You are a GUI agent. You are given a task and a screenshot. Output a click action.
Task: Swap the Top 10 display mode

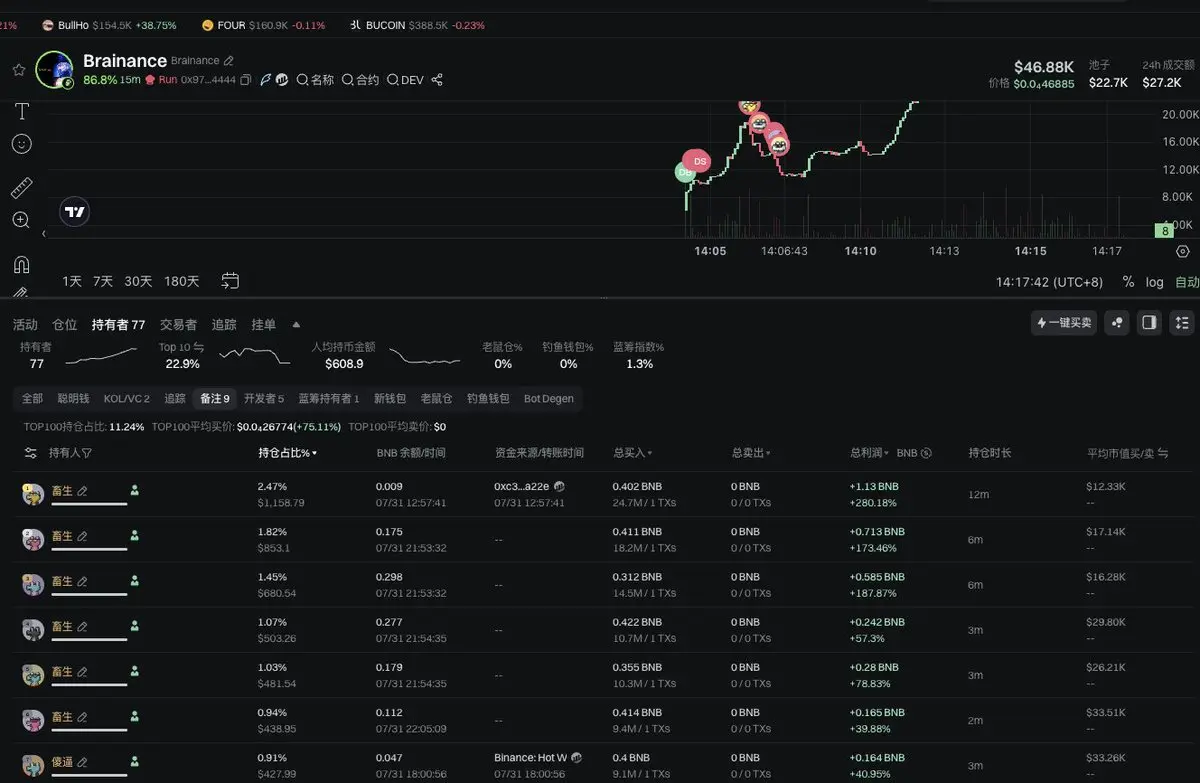(198, 347)
